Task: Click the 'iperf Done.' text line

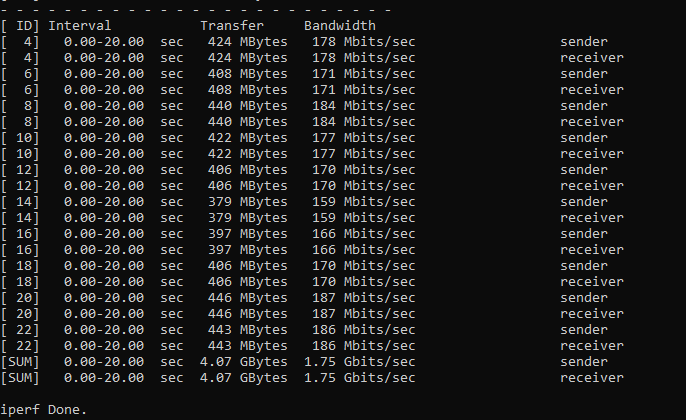Action: (x=44, y=409)
